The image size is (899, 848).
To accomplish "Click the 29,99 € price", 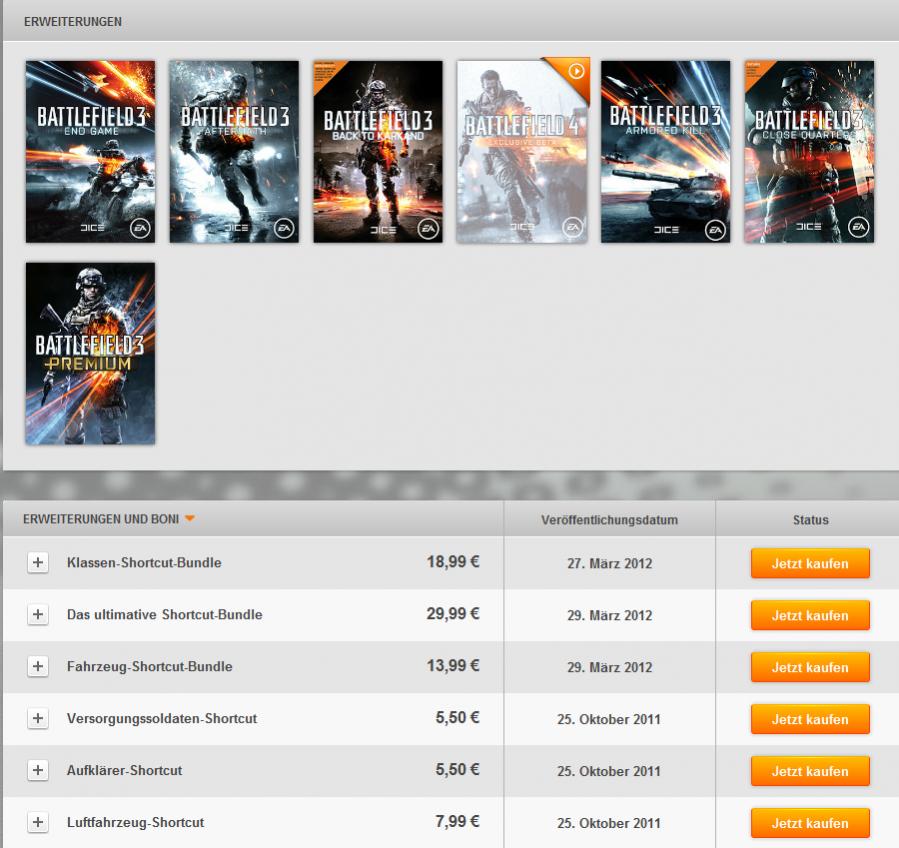I will (453, 614).
